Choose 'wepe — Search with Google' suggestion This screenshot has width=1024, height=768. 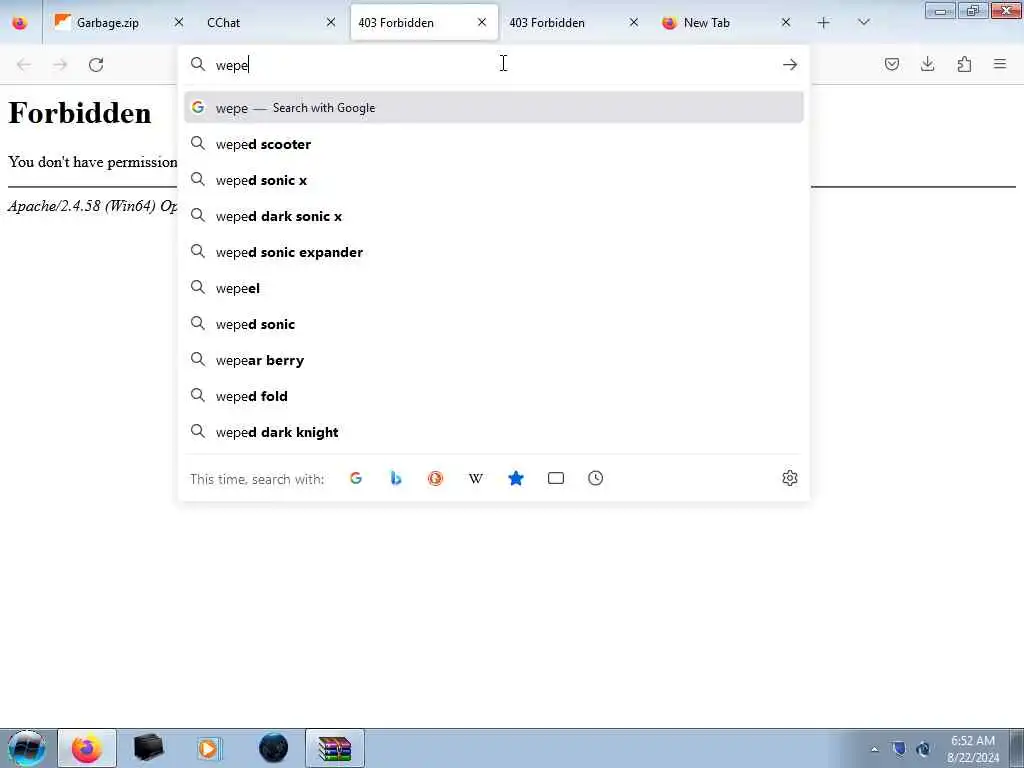click(x=494, y=108)
